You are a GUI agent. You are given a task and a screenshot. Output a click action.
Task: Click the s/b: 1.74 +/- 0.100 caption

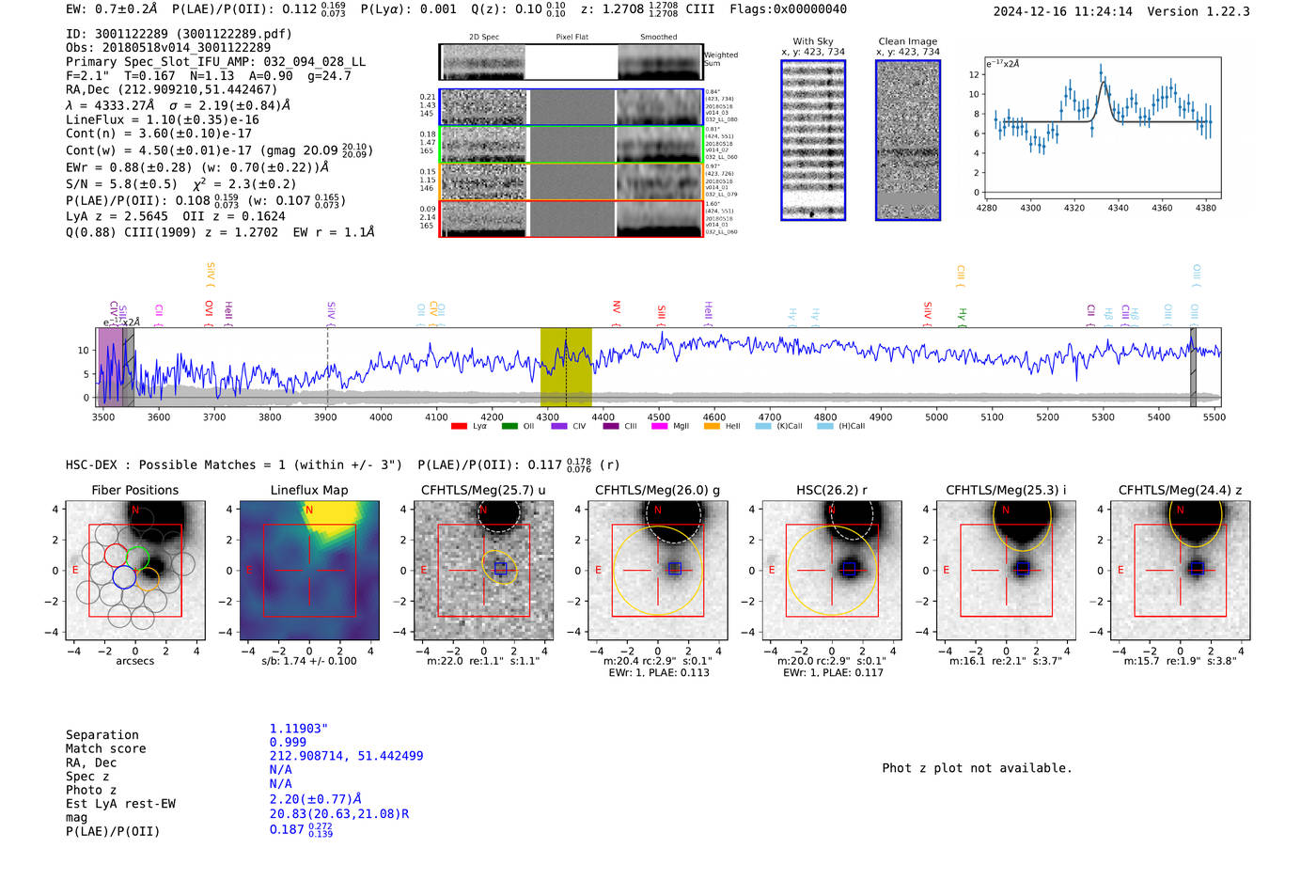(x=309, y=661)
